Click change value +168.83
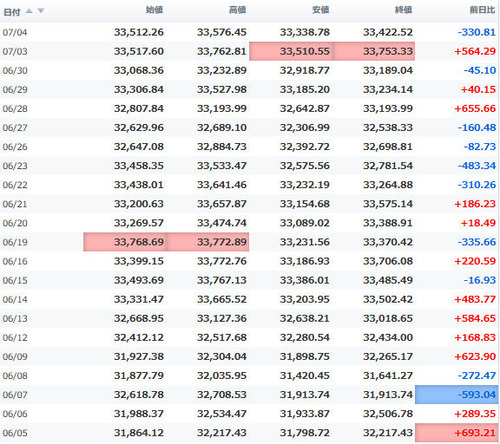Image resolution: width=500 pixels, height=444 pixels. point(475,337)
